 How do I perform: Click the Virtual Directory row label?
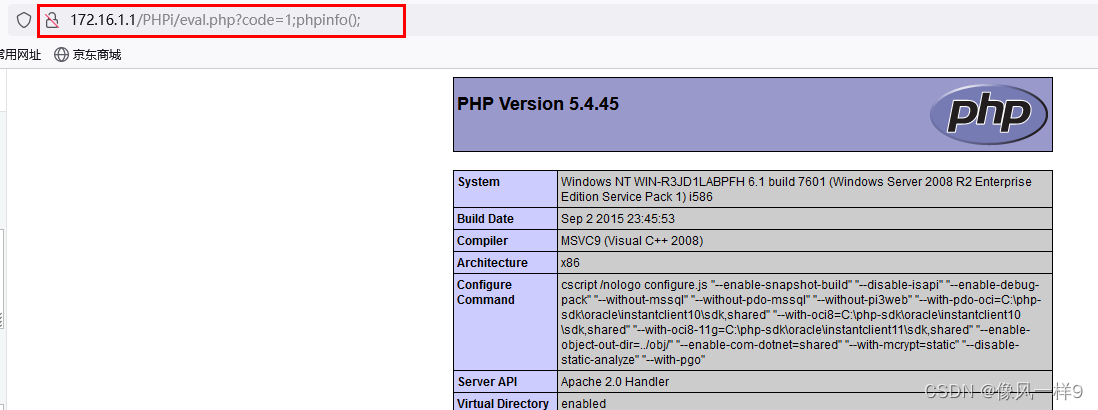click(x=503, y=403)
